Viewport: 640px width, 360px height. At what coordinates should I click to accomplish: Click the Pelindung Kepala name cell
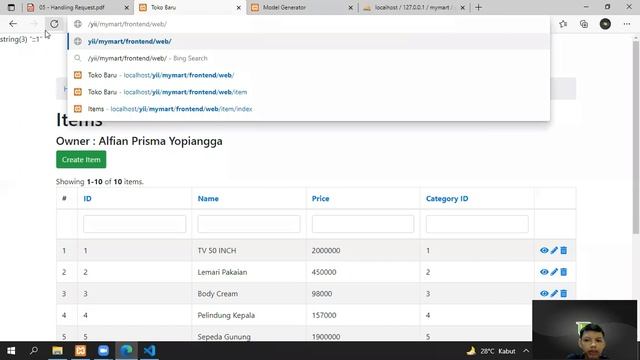(249, 315)
